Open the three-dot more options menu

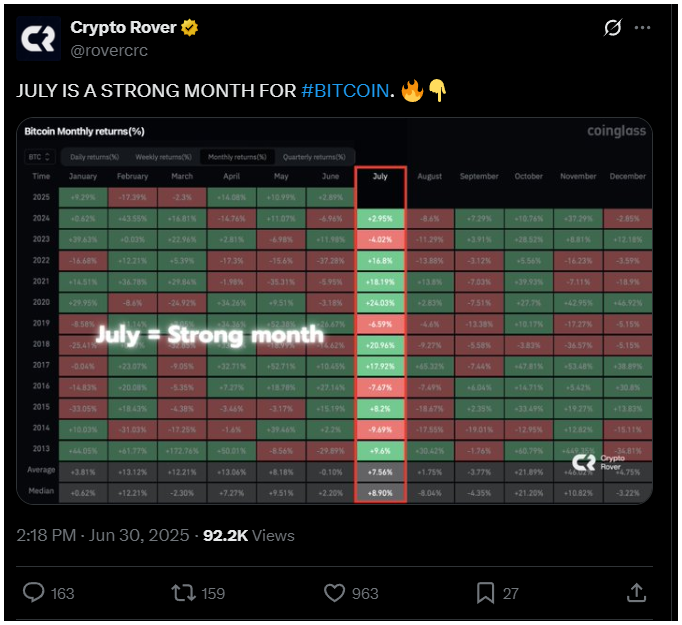pyautogui.click(x=642, y=28)
